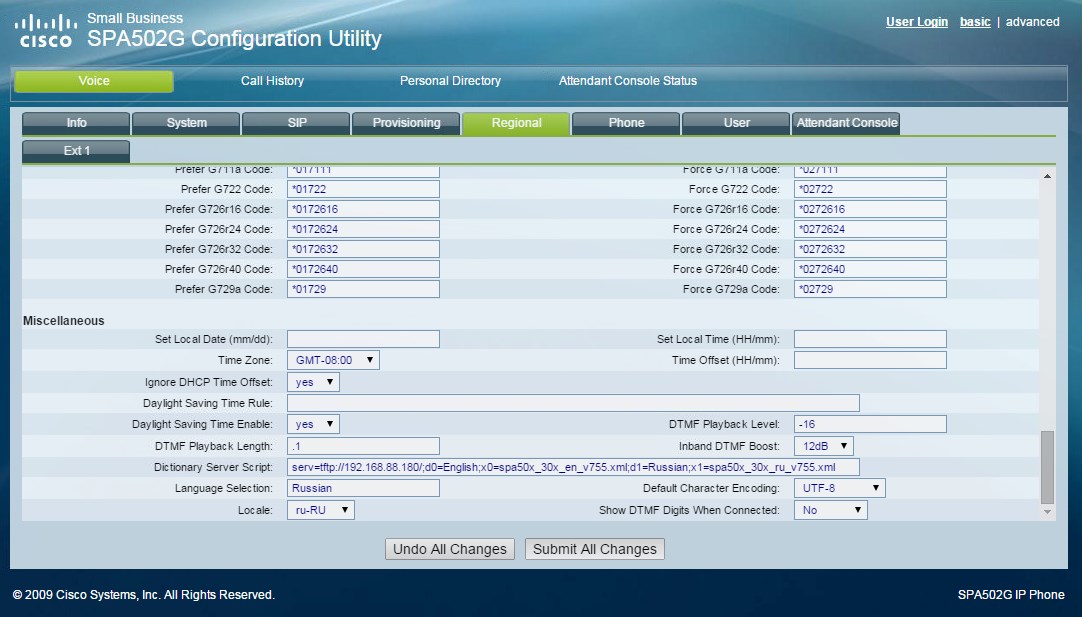
Task: Switch to the Phone tab
Action: [x=626, y=123]
